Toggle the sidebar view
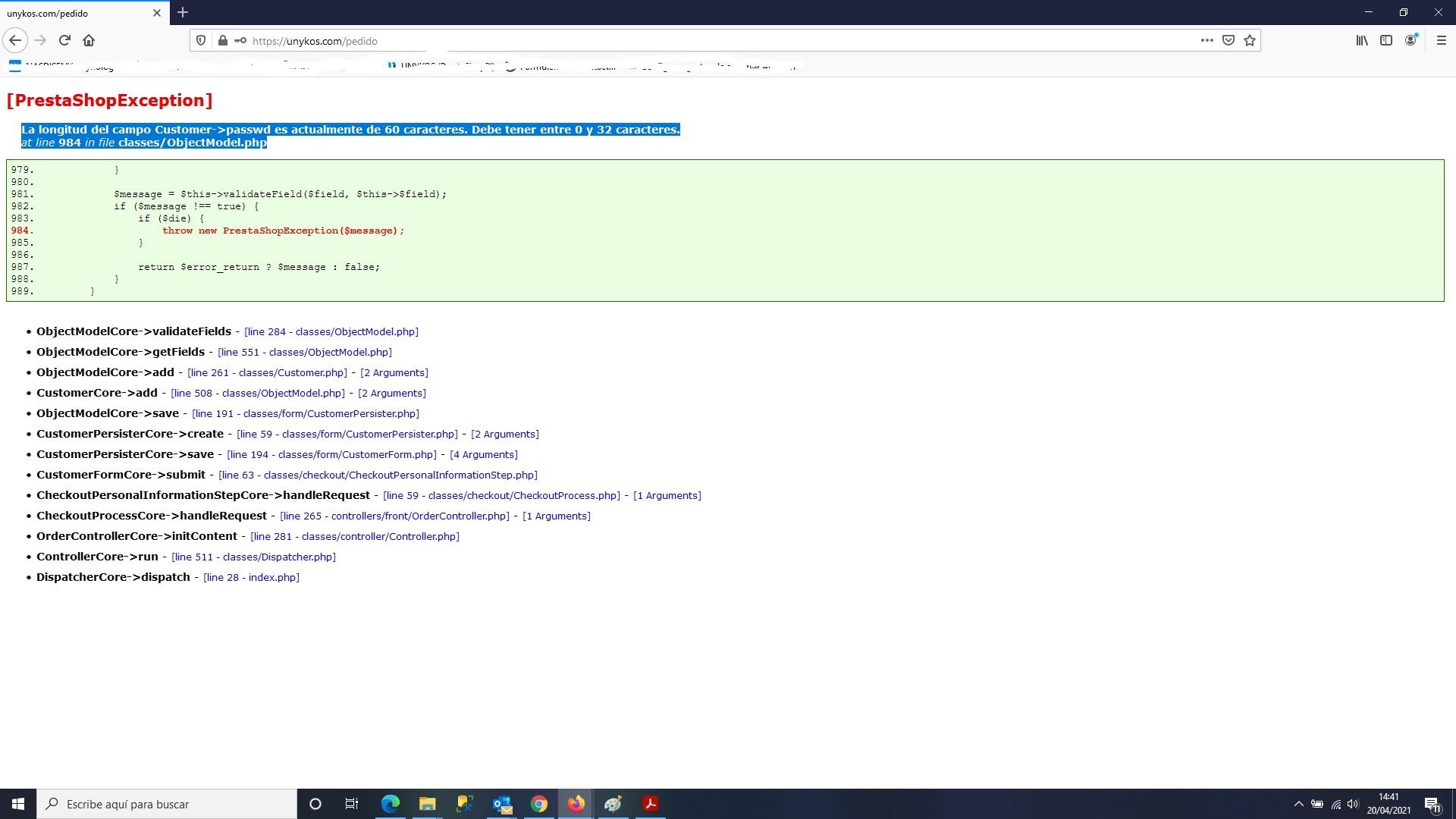The width and height of the screenshot is (1456, 819). pyautogui.click(x=1386, y=40)
